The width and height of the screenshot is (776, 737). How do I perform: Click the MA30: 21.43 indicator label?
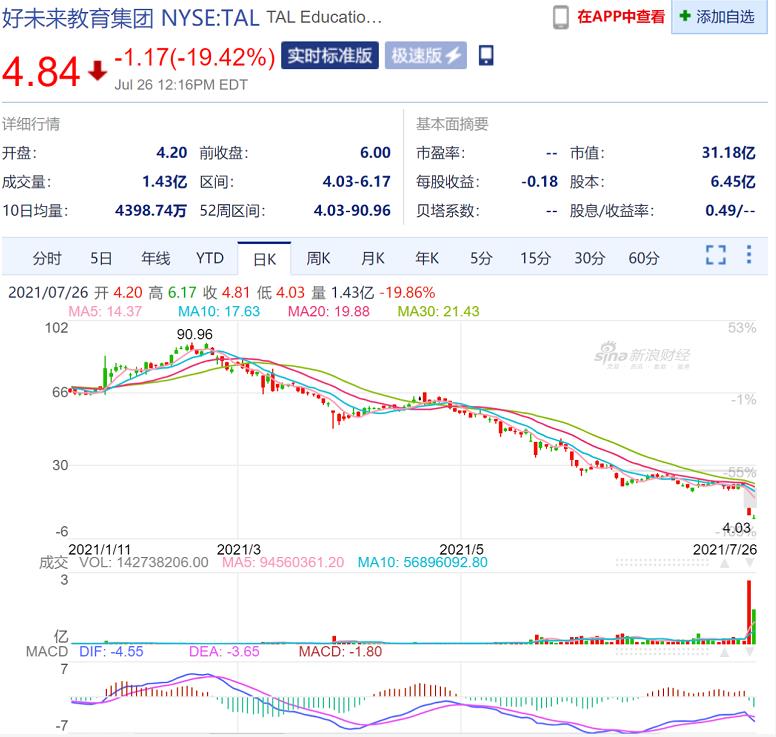438,311
